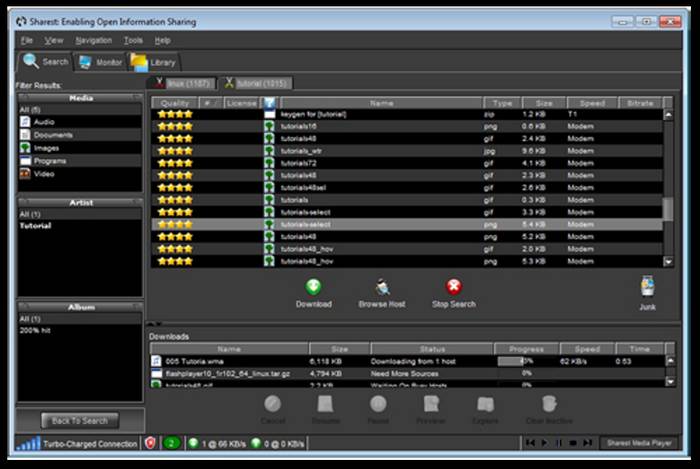700x469 pixels.
Task: Select the 'tutorials48sel' result row
Action: [x=407, y=188]
